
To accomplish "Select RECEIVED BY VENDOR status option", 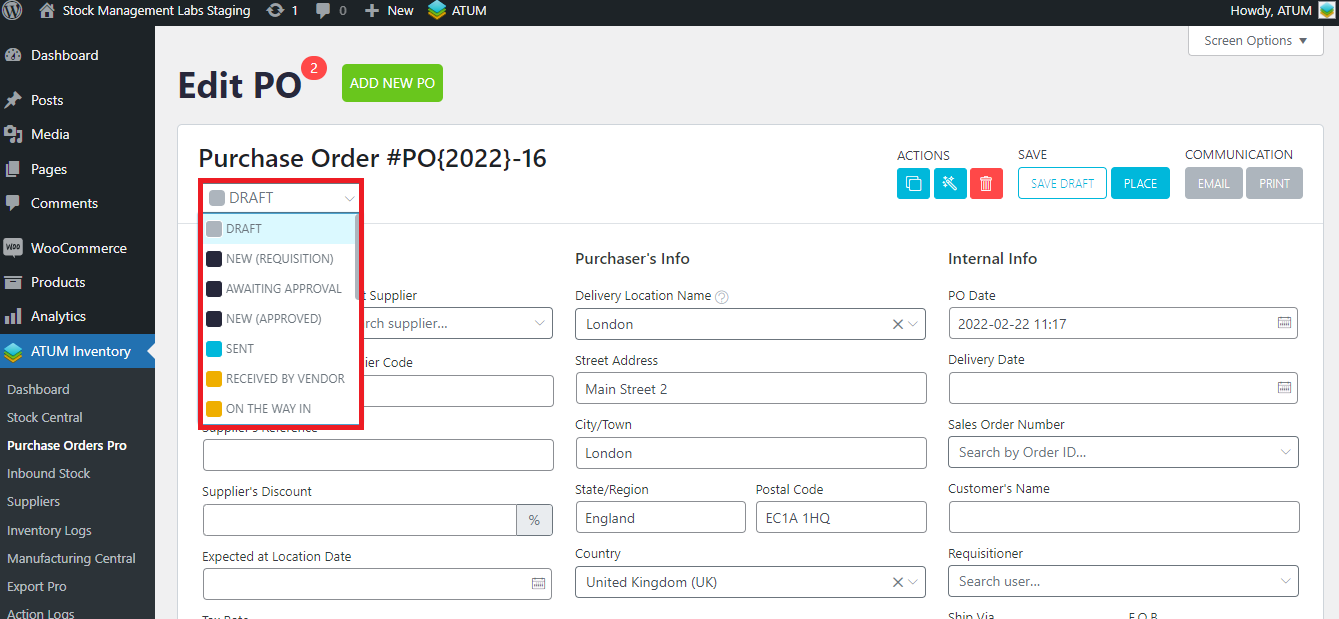I will 279,379.
